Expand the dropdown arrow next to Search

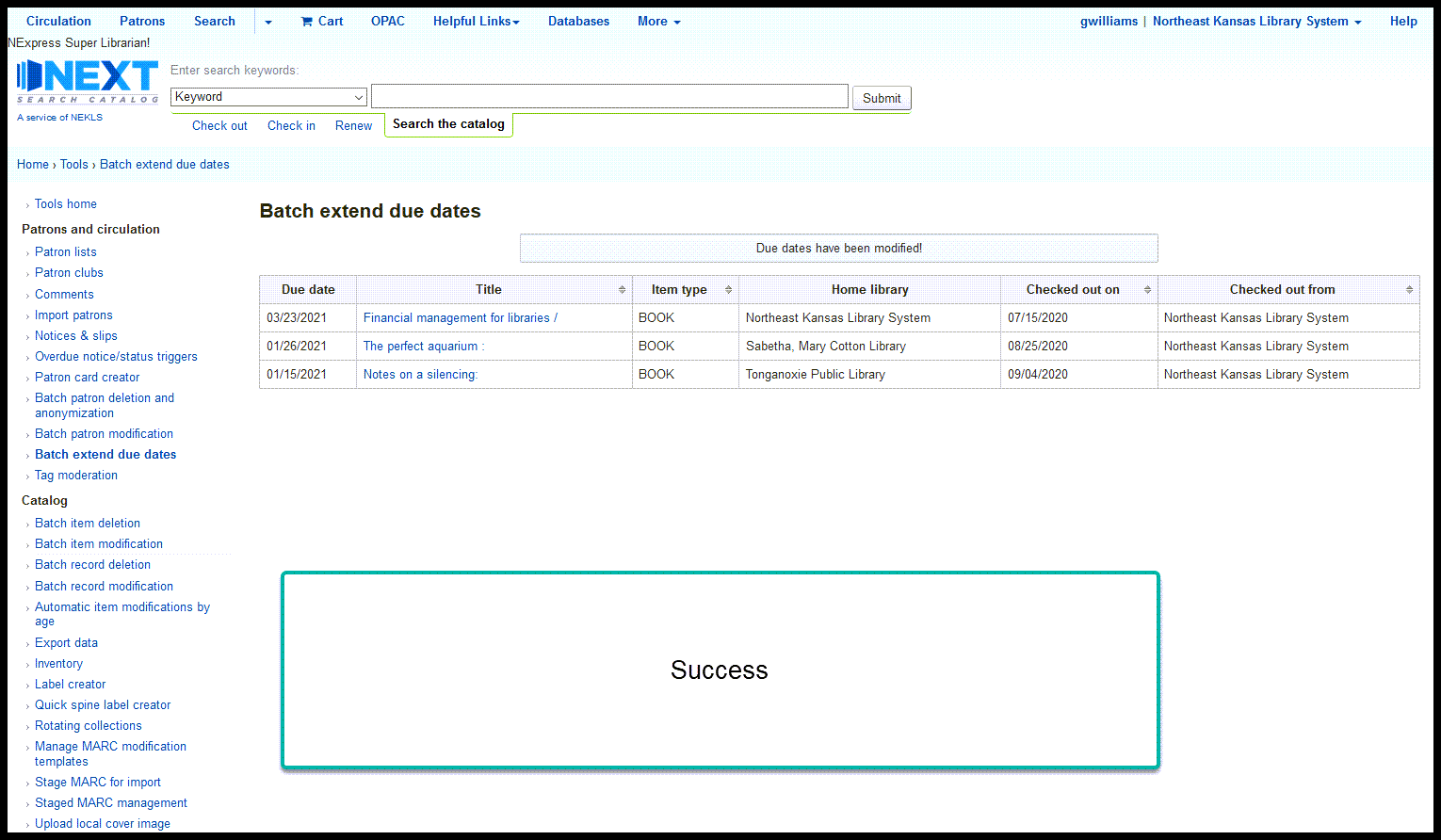268,22
